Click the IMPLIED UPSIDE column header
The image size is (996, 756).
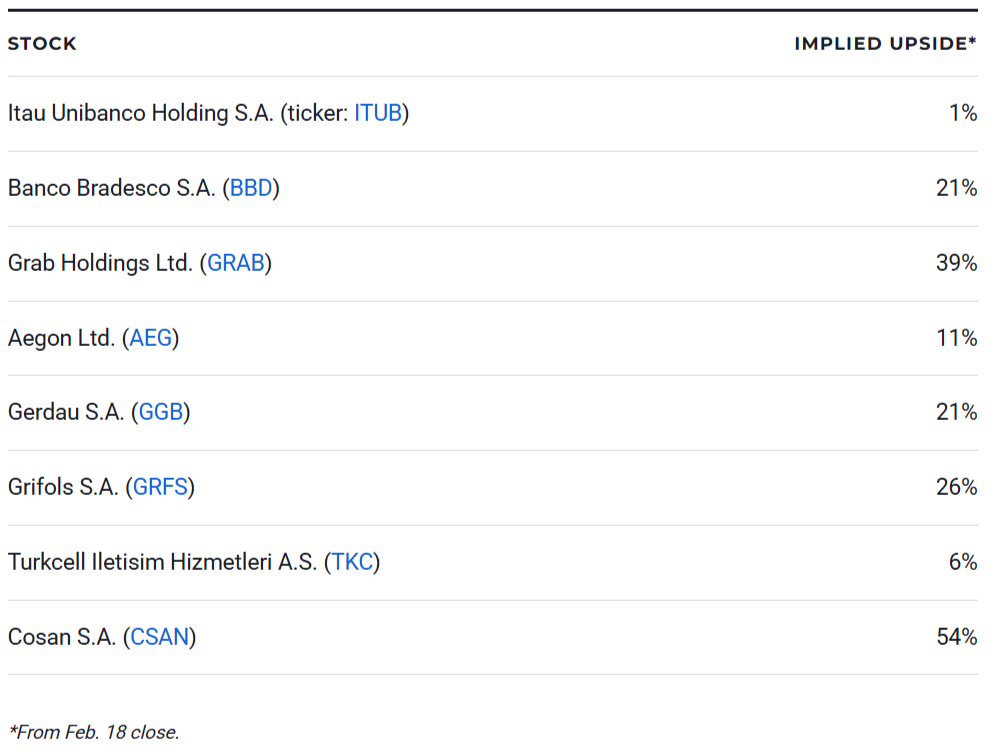click(885, 44)
